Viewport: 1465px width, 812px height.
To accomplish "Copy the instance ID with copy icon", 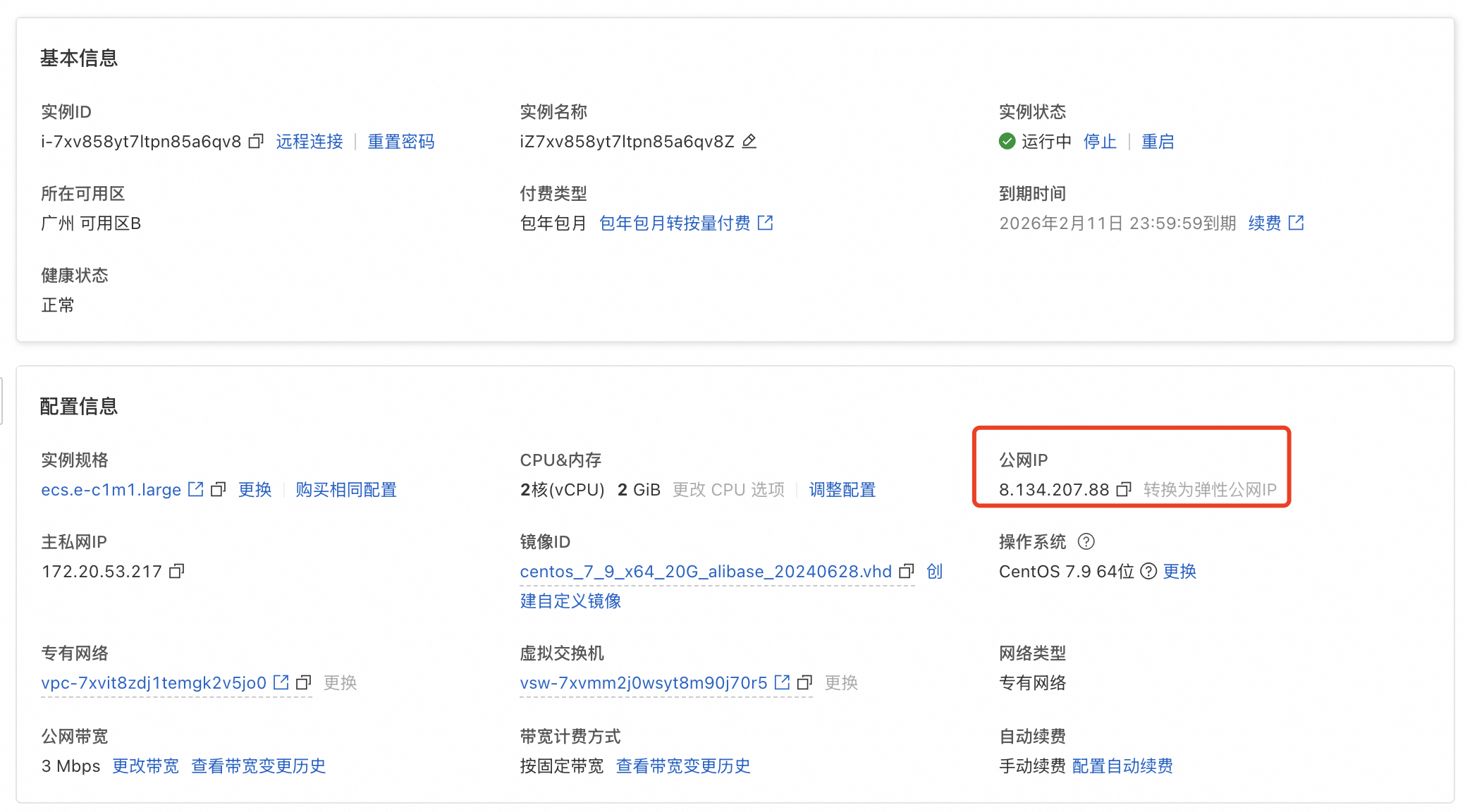I will point(256,142).
